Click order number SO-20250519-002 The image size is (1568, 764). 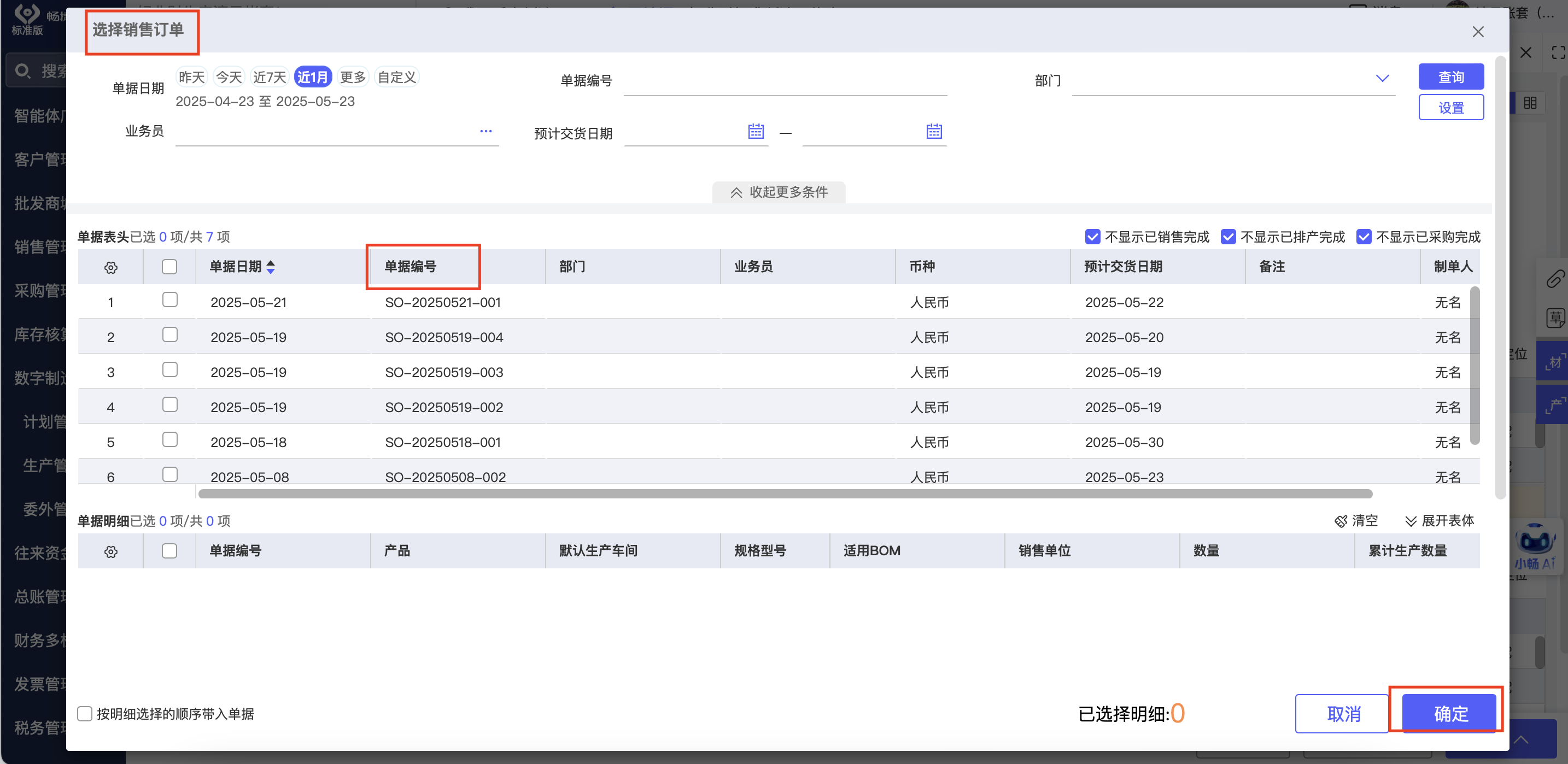tap(444, 407)
